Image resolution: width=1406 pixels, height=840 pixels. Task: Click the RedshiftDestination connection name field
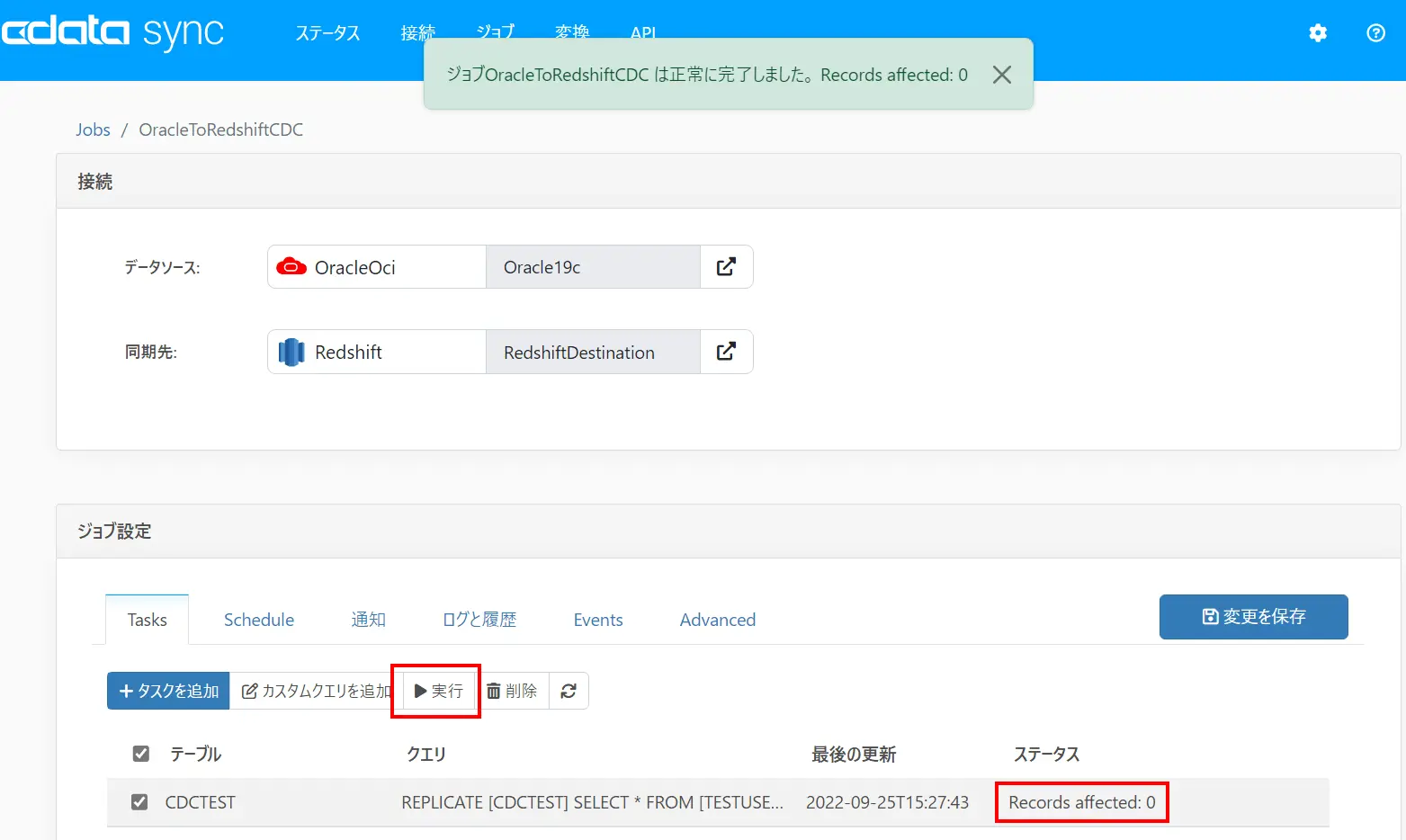(x=593, y=352)
